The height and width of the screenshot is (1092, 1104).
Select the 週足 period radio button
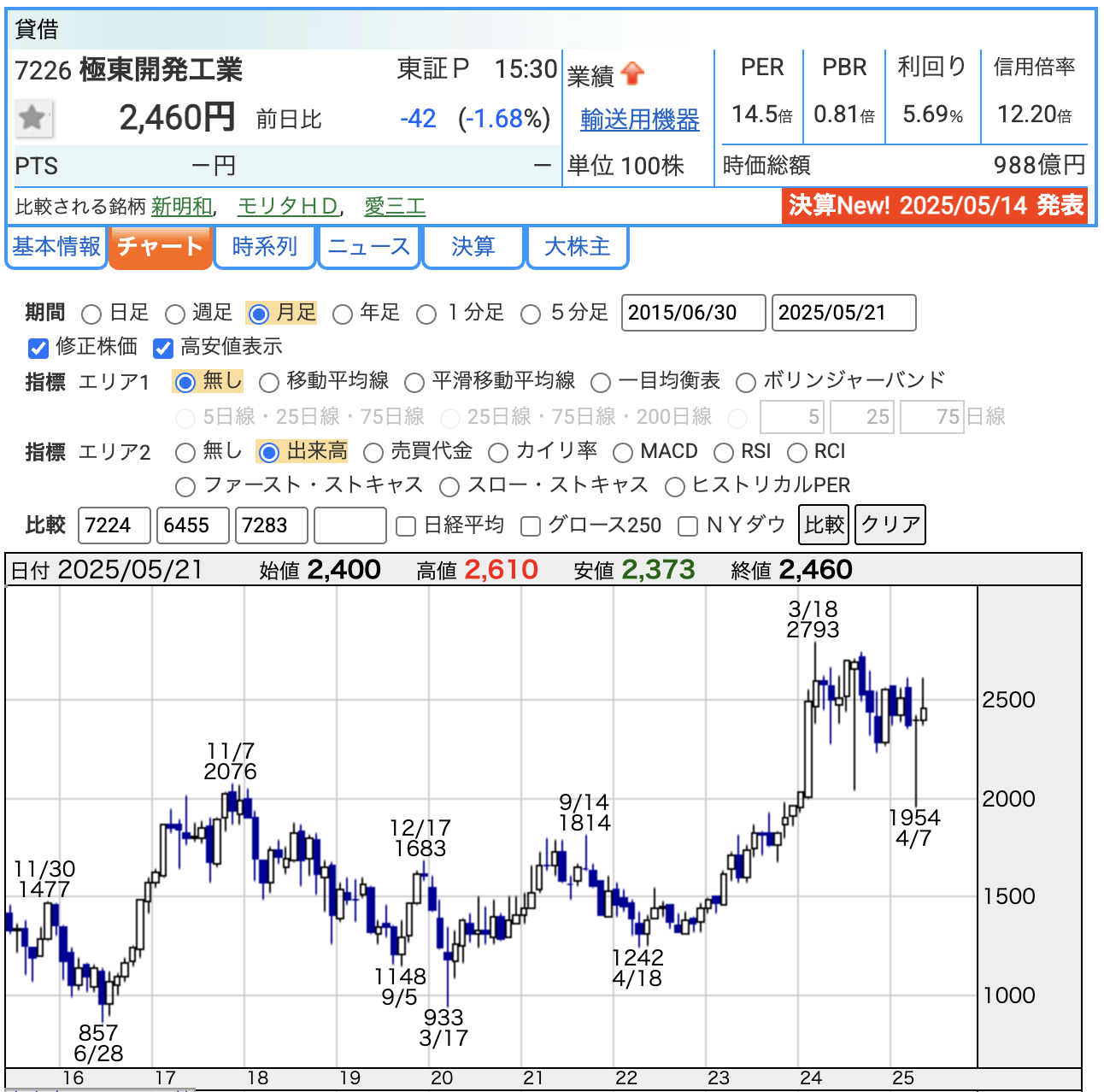175,314
